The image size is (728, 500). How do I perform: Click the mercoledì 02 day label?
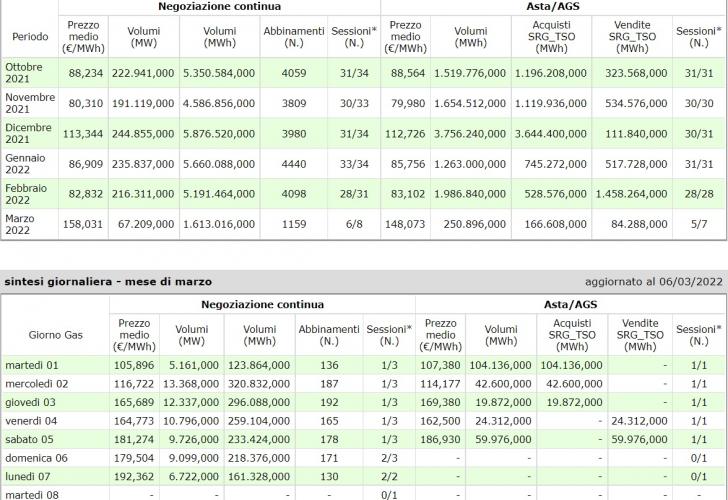point(37,383)
